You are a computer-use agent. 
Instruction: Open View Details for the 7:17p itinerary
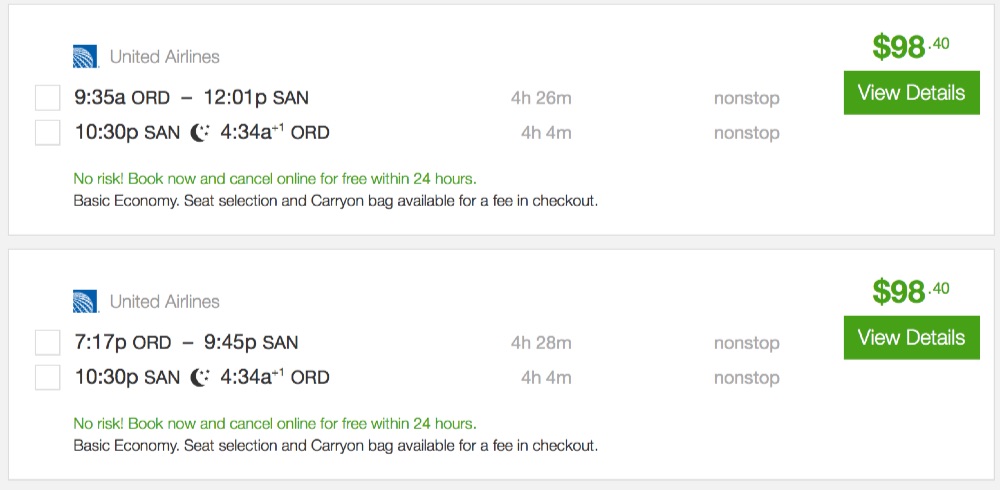pyautogui.click(x=911, y=338)
